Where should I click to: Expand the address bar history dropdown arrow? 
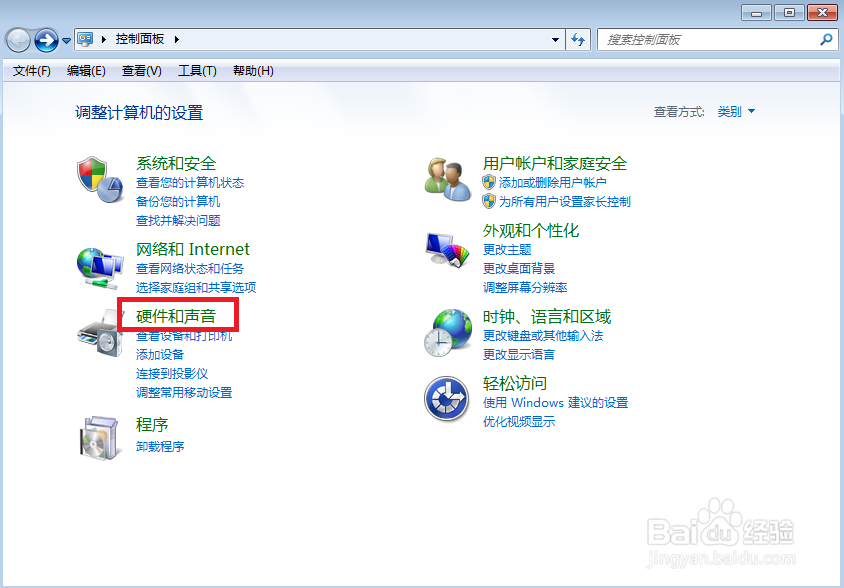[x=554, y=40]
